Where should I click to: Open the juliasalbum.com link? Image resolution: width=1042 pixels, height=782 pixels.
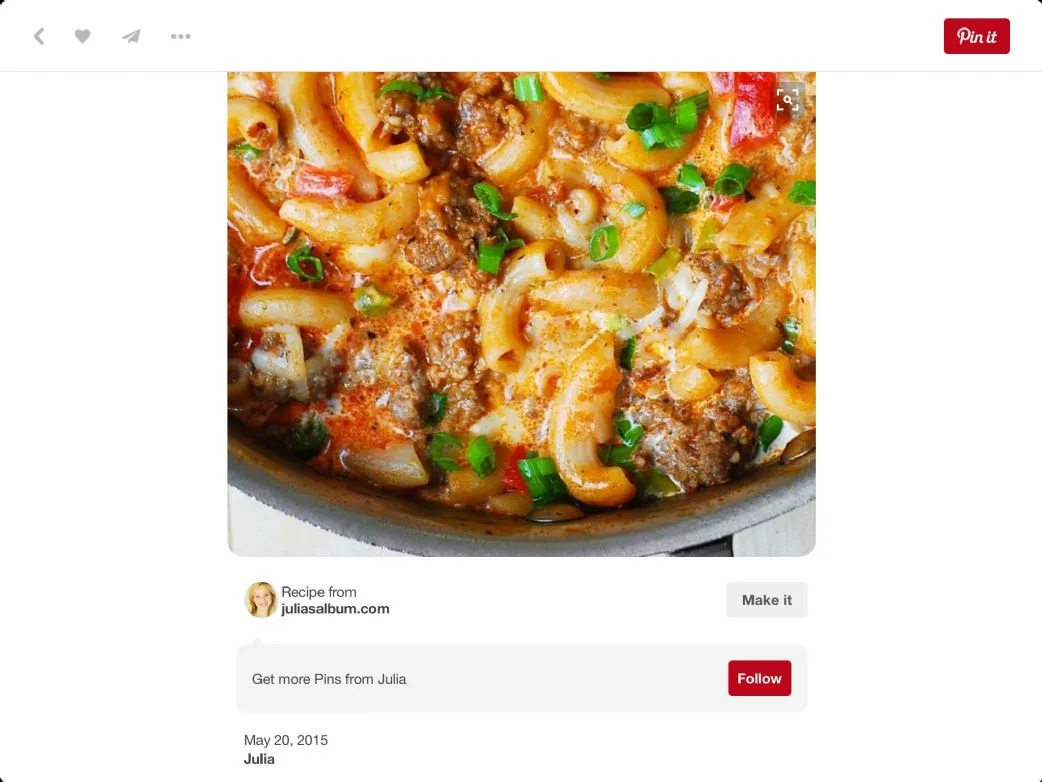point(336,608)
